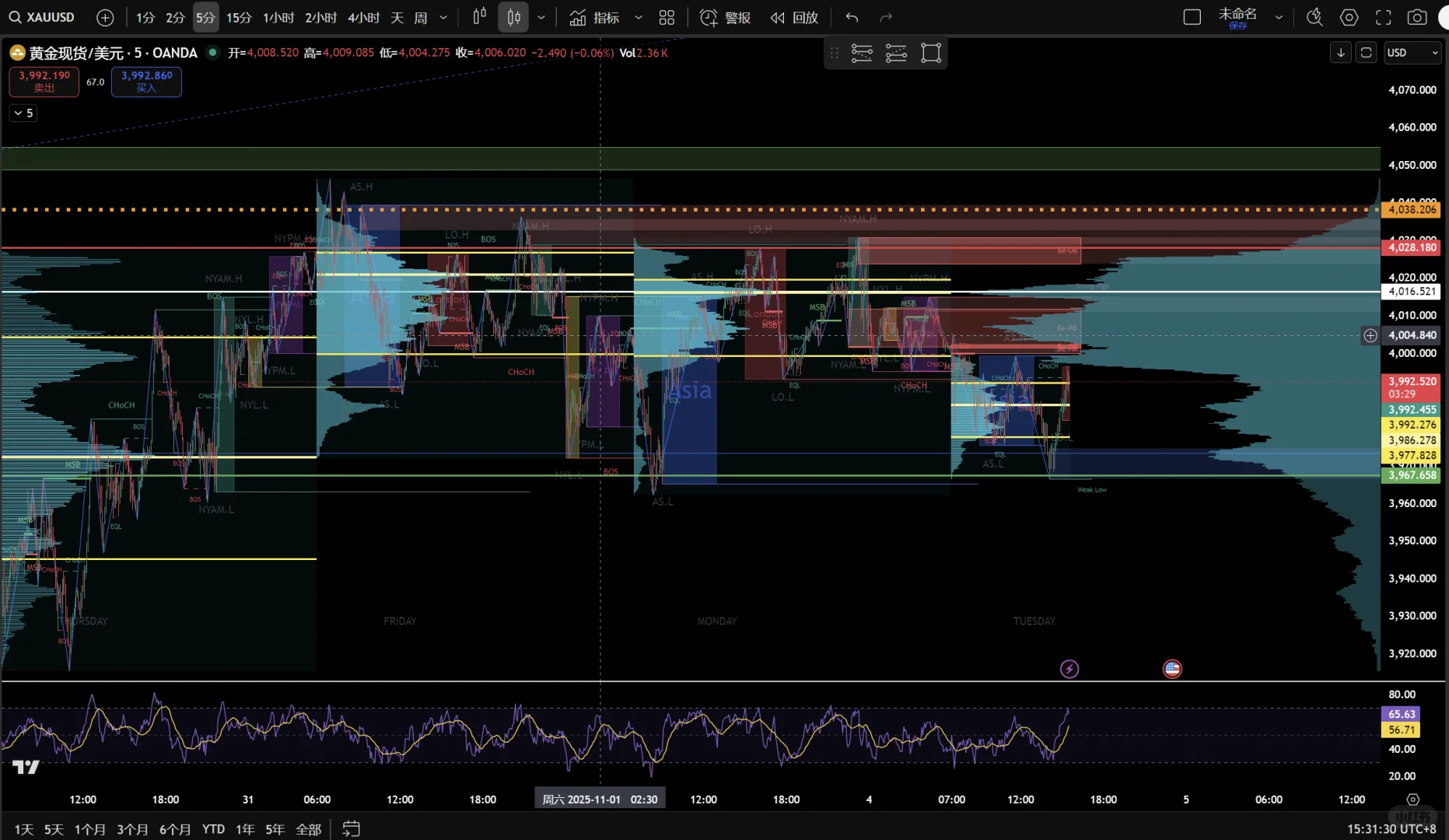
Task: Click the compare or add symbol plus icon
Action: 105,17
